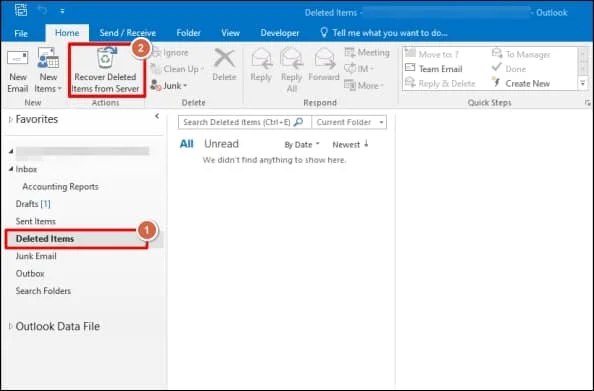594x391 pixels.
Task: Show All messages filter
Action: coord(186,144)
